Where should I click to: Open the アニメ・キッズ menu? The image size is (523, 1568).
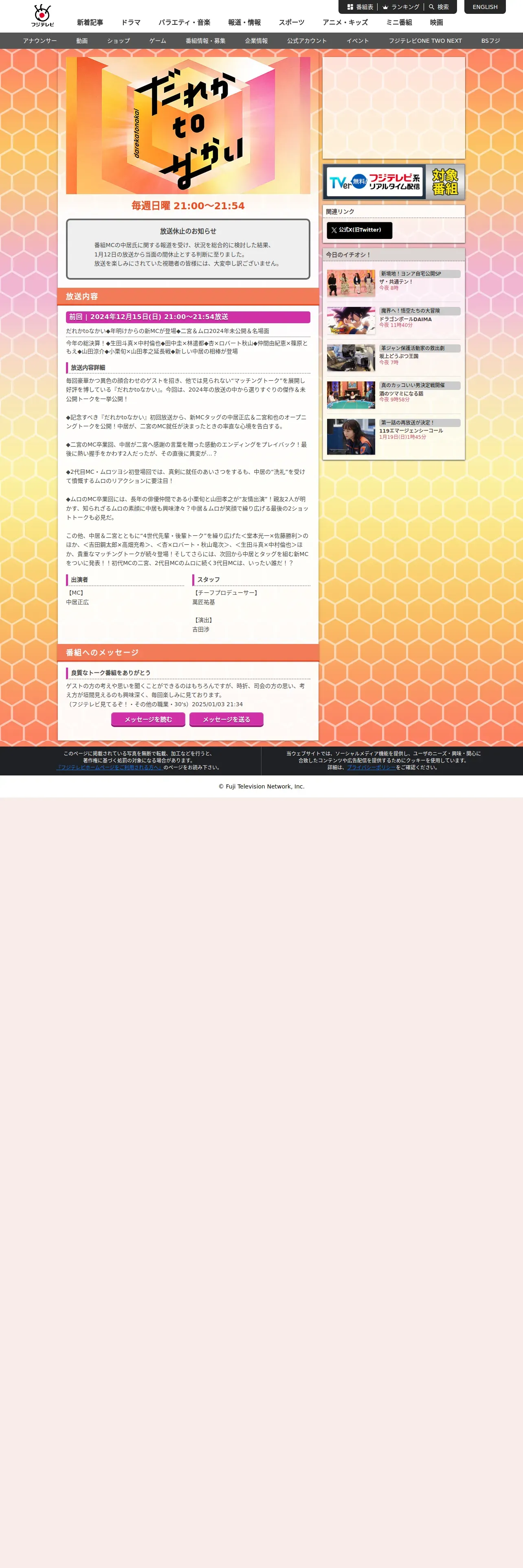point(345,22)
